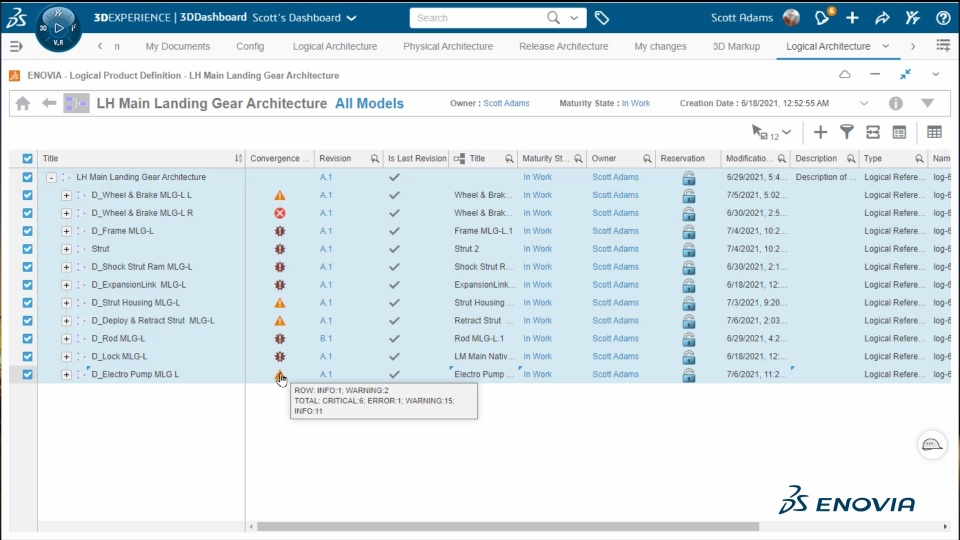Expand the D_Strut Housing MLG-L node
The width and height of the screenshot is (960, 540).
(66, 303)
